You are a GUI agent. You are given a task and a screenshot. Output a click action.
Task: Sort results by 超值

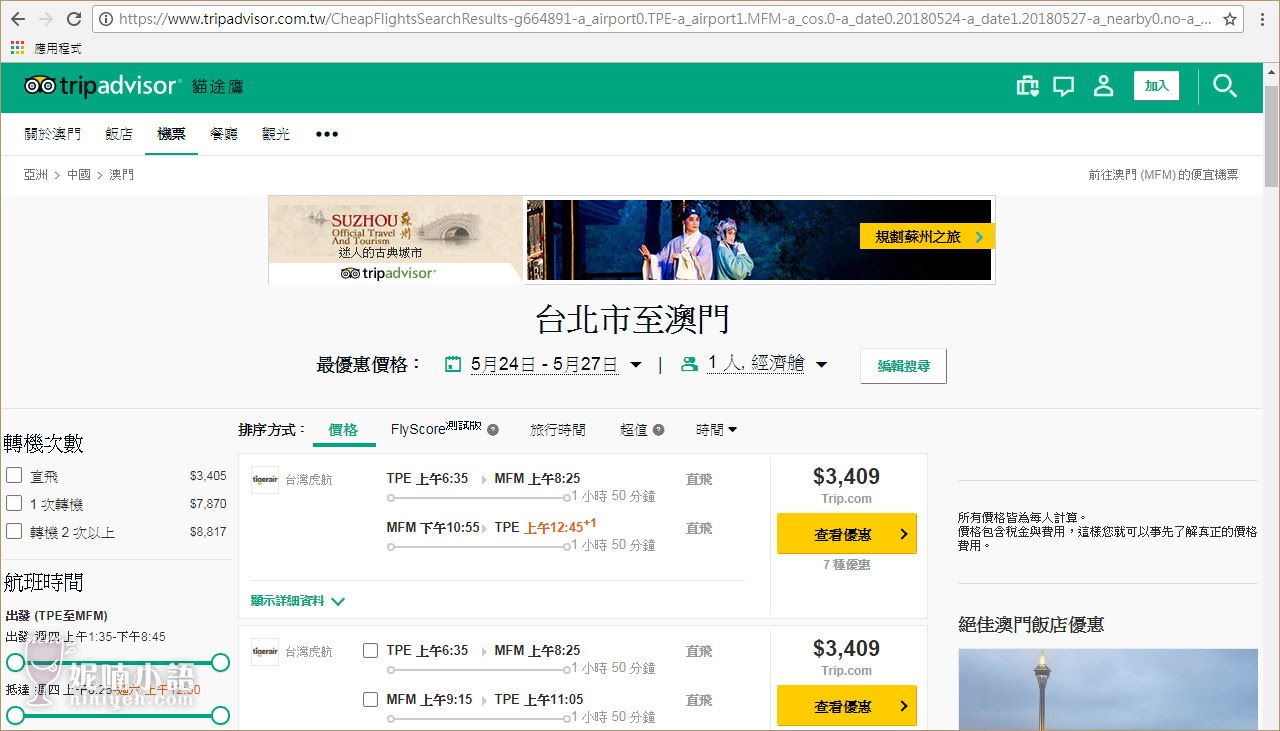pos(634,430)
